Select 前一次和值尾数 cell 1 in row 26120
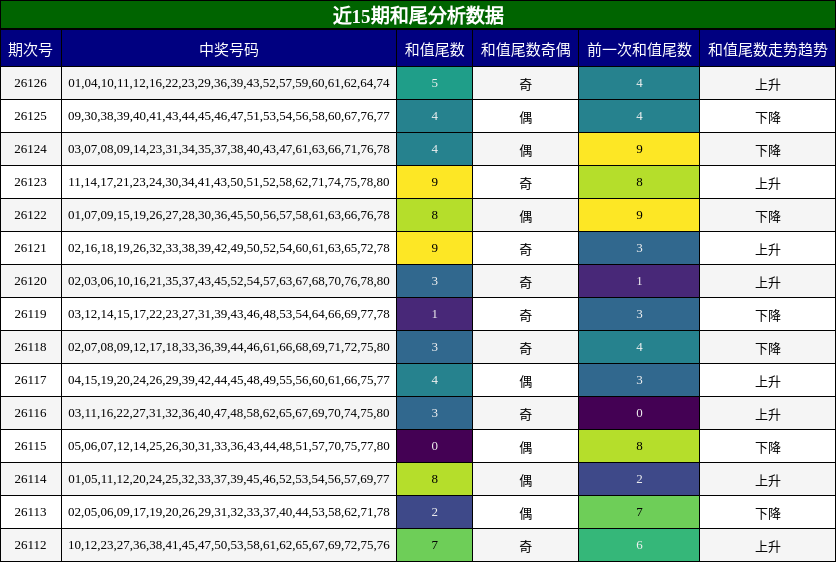Image resolution: width=836 pixels, height=562 pixels. click(639, 282)
